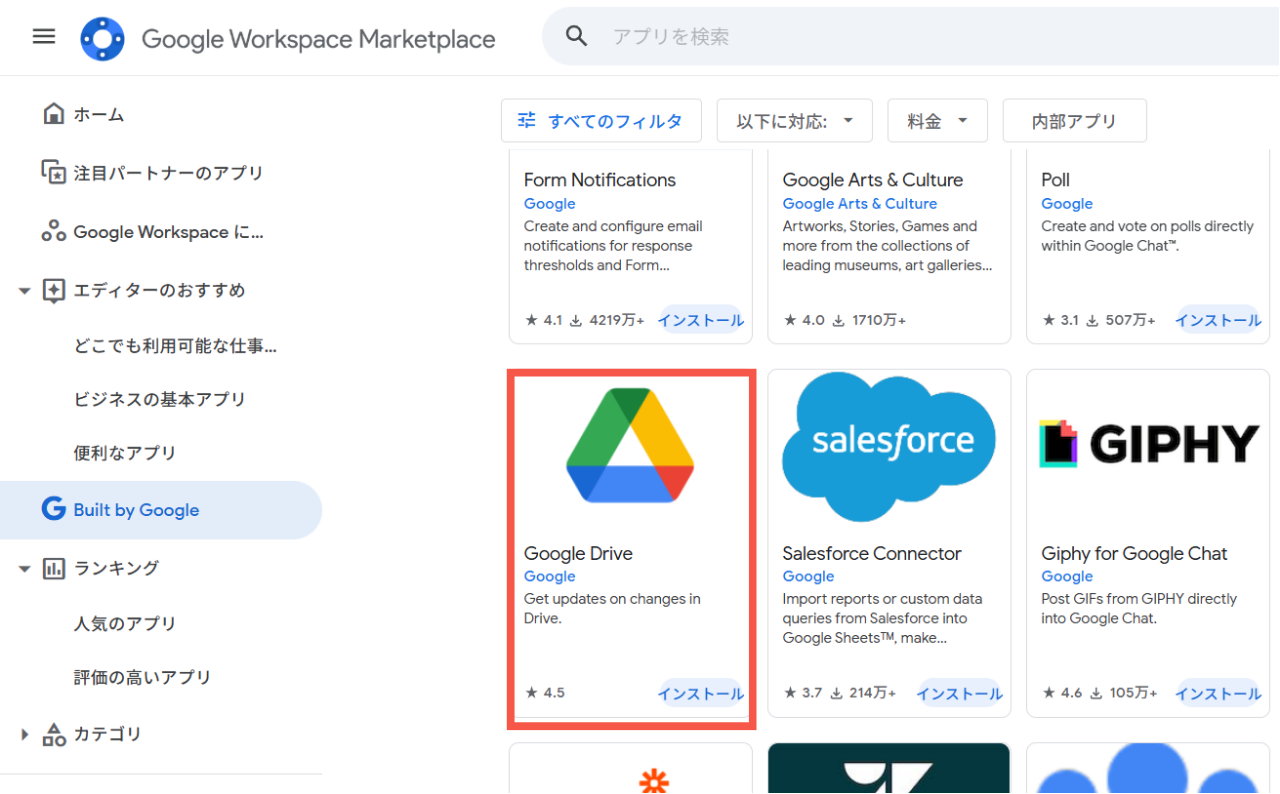Click the Google Workspace Marketplace logo
This screenshot has height=794, width=1280.
[x=102, y=39]
